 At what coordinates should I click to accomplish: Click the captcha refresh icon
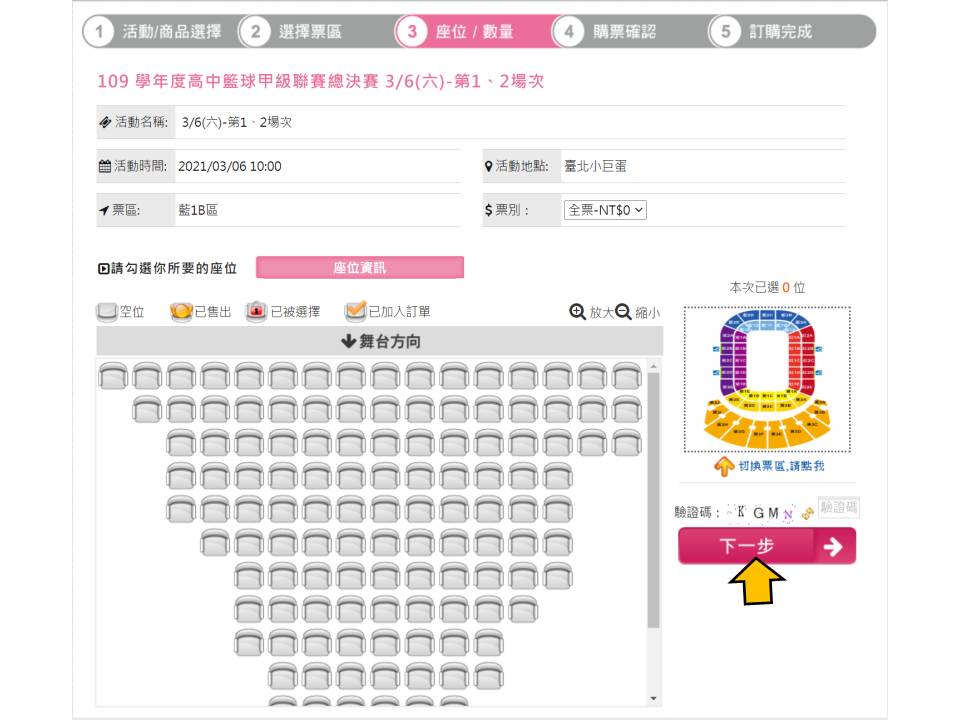[807, 512]
